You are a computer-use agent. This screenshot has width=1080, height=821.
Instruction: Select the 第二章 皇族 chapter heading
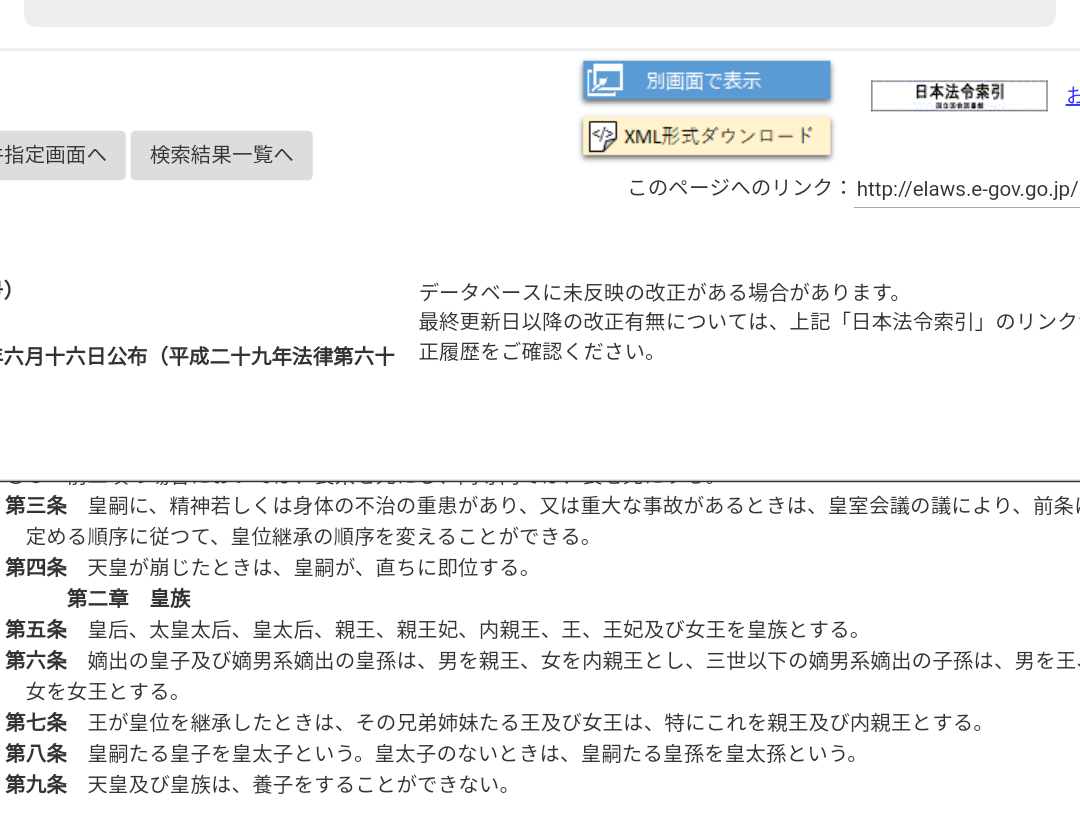(129, 599)
